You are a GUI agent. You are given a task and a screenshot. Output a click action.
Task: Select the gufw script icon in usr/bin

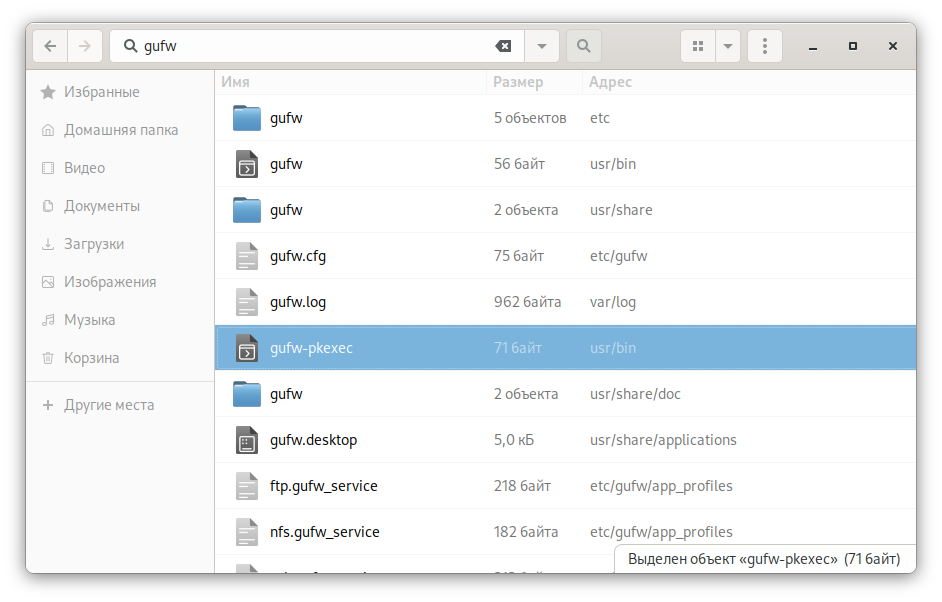coord(247,164)
